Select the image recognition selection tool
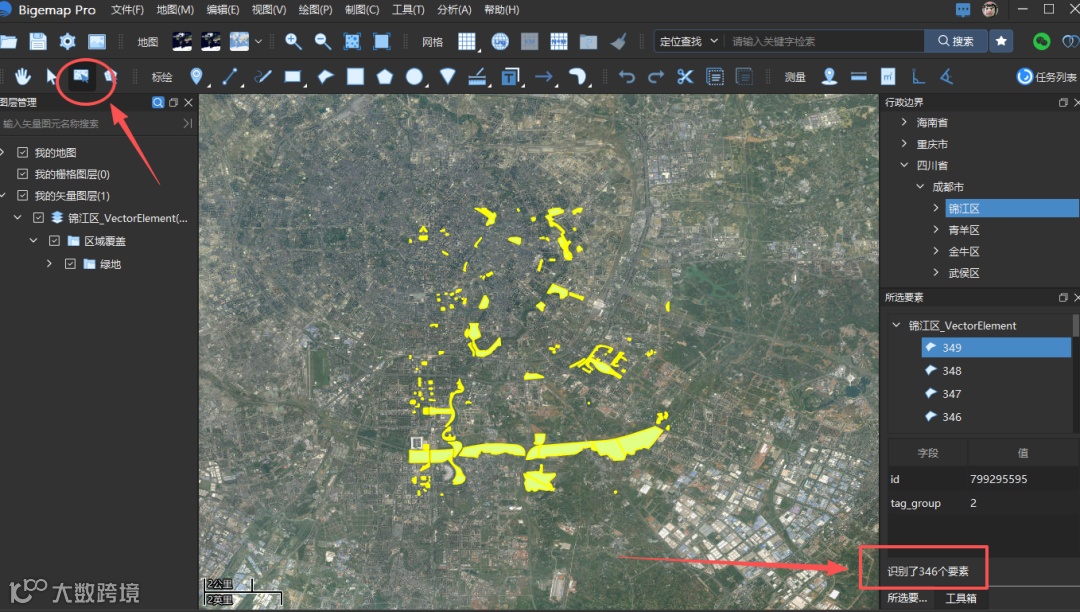 click(x=81, y=76)
